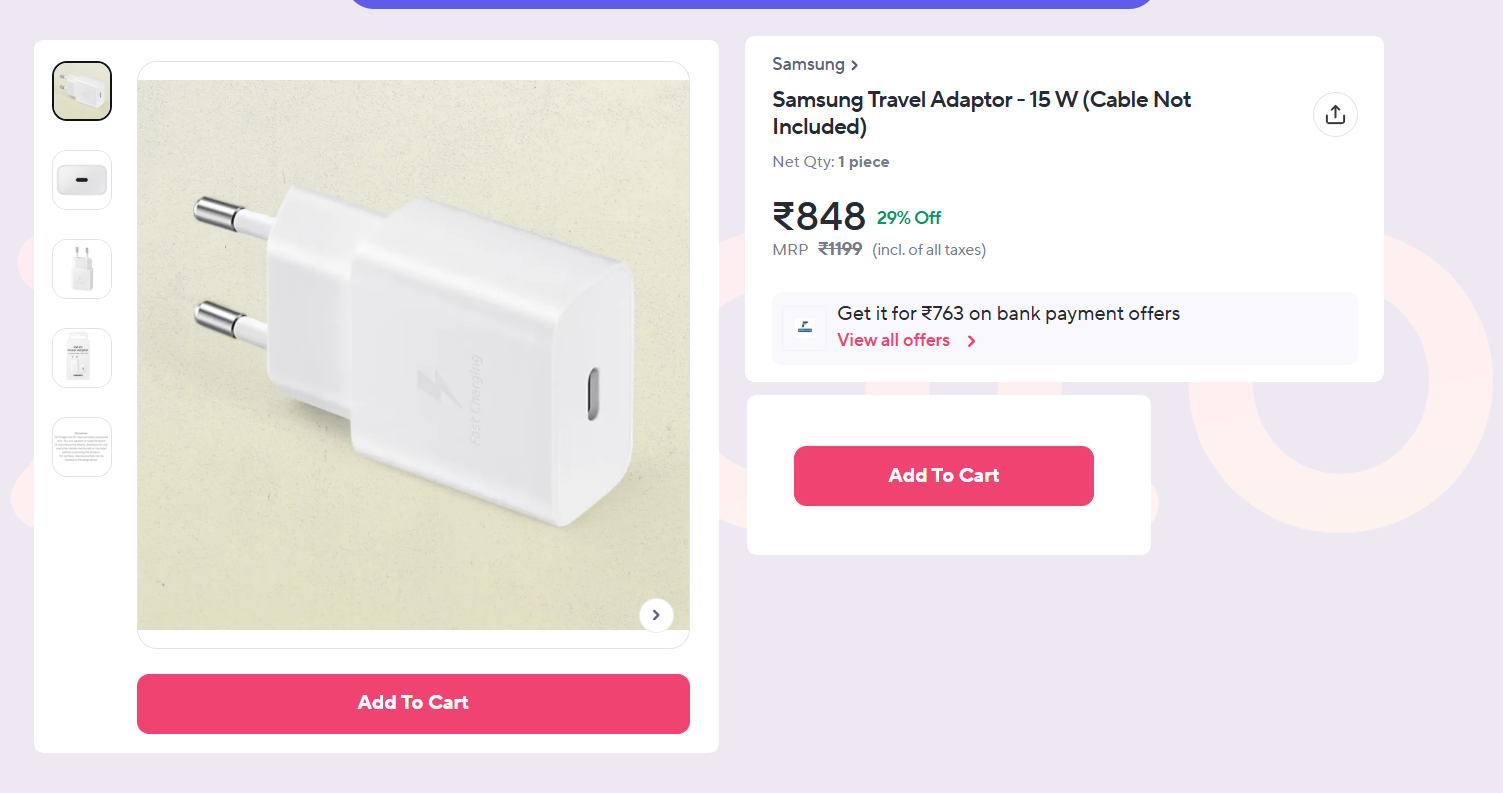Open the disclaimer text thumbnail

coord(82,447)
